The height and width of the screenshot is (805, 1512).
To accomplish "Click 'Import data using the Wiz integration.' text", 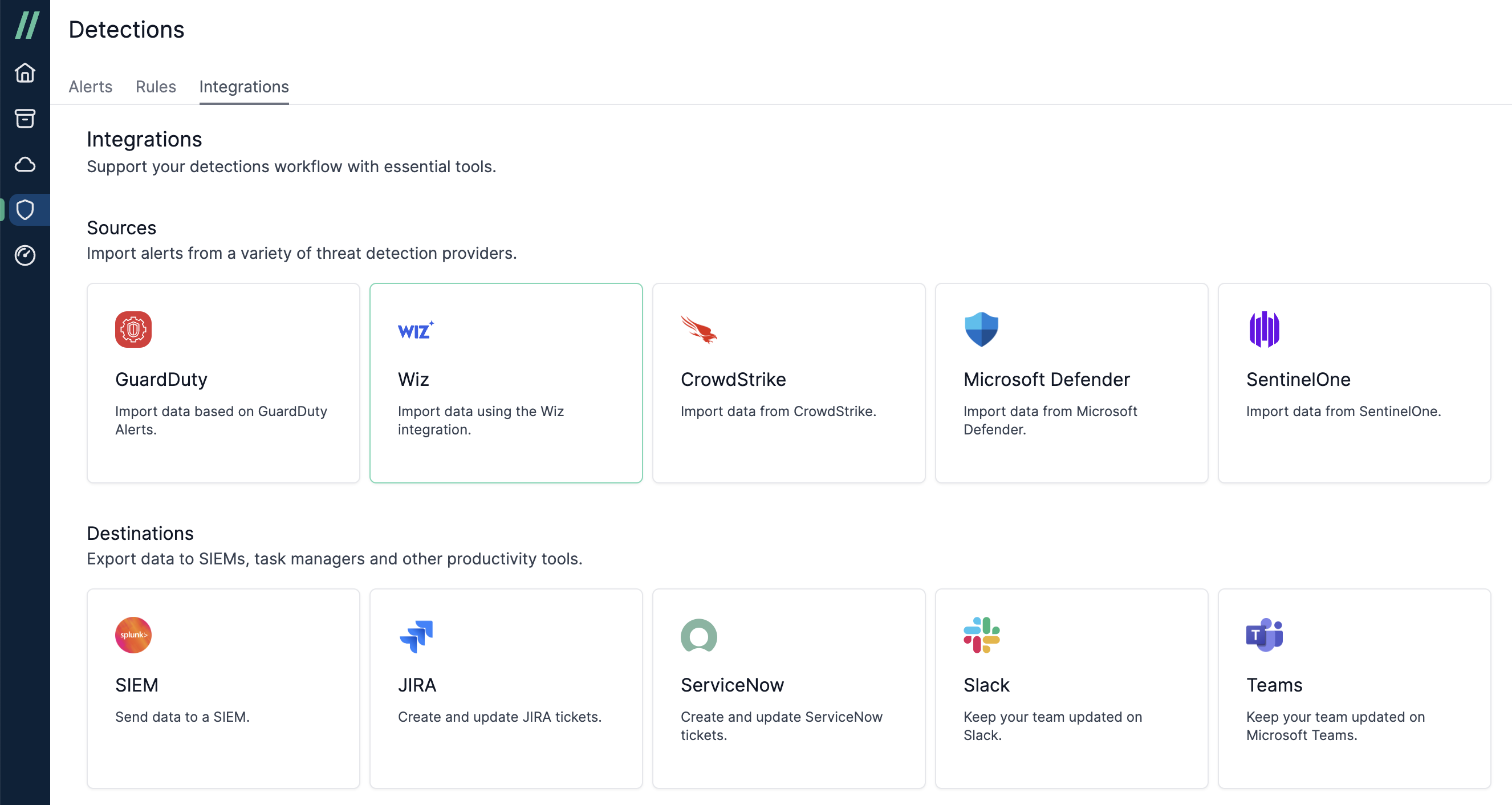I will click(x=481, y=420).
